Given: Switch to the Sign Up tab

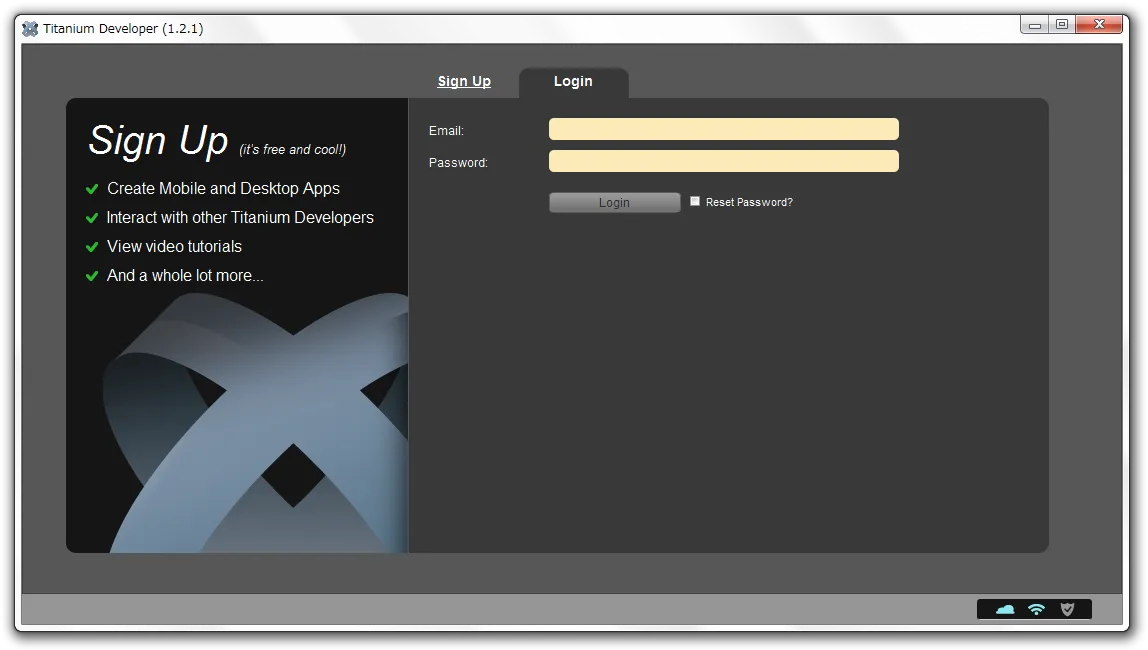Looking at the screenshot, I should (464, 82).
